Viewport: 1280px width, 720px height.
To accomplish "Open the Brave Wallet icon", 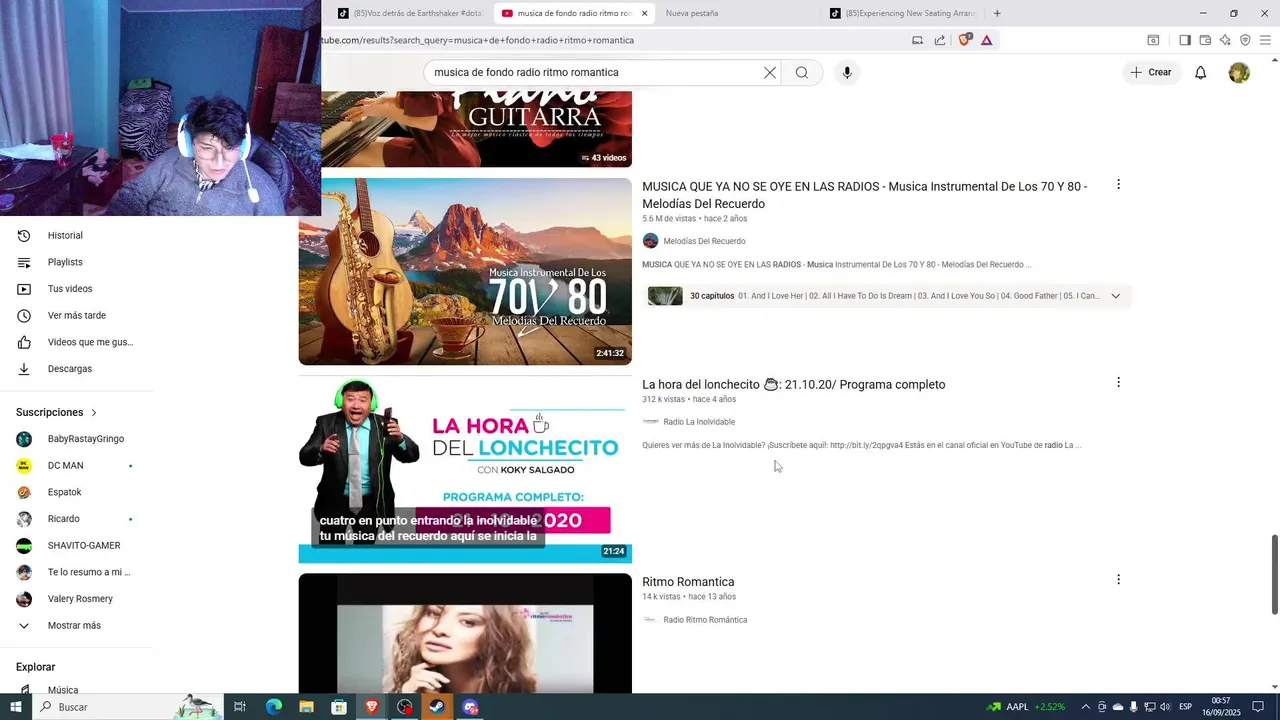I will pyautogui.click(x=1205, y=40).
